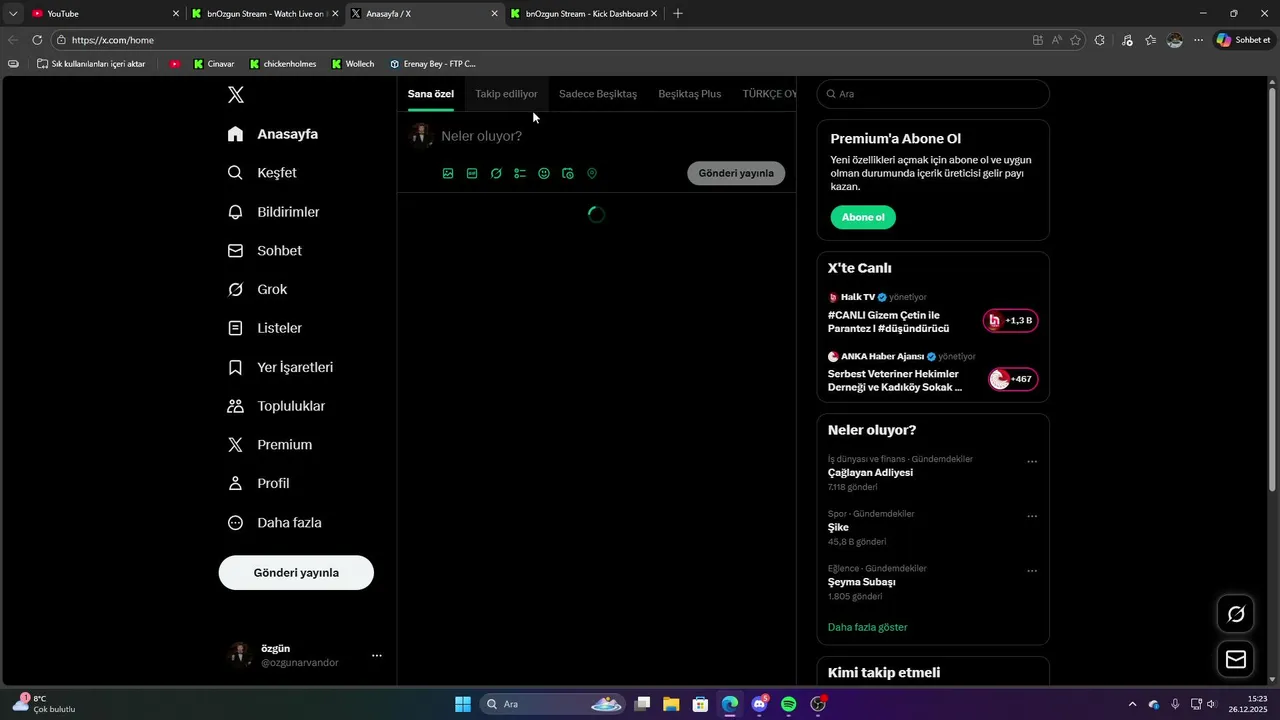Open the read aloud toolbar icon
1280x720 pixels.
pyautogui.click(x=1057, y=40)
